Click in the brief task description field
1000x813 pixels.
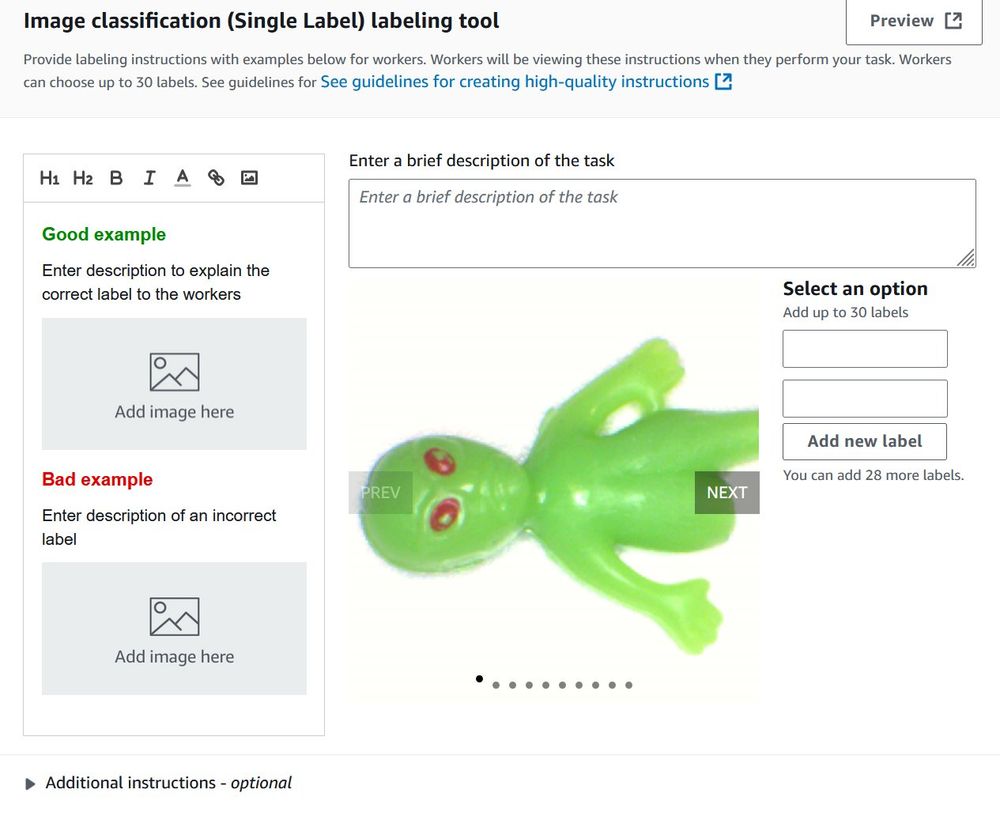[661, 223]
